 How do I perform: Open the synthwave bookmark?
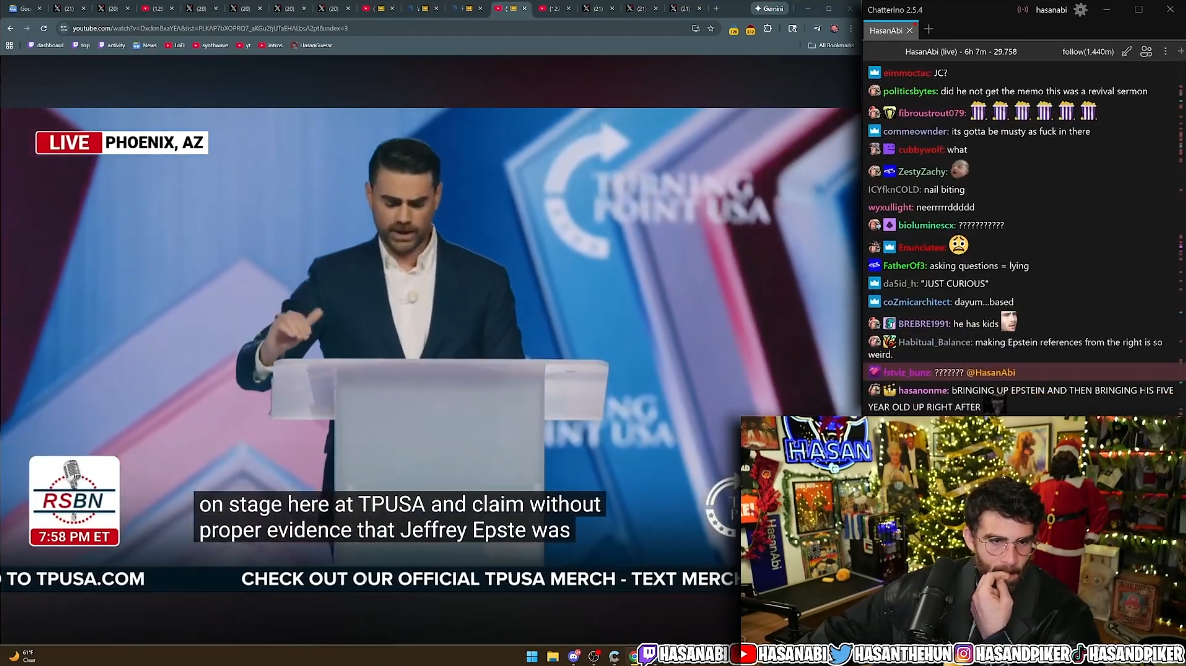pos(210,45)
